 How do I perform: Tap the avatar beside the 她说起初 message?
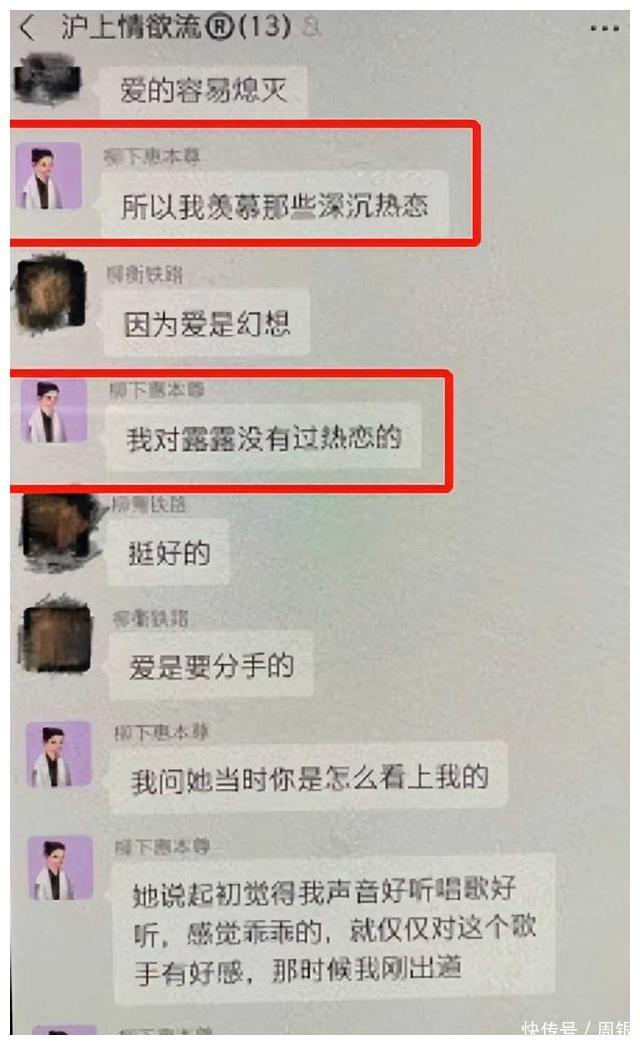(x=60, y=868)
